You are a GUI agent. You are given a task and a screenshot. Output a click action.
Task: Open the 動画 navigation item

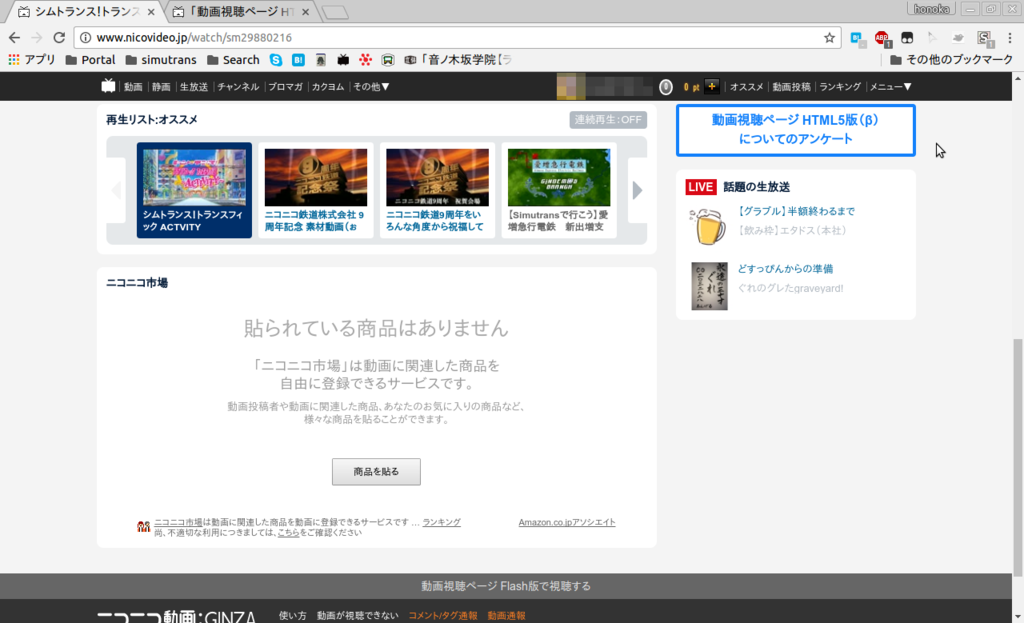point(133,86)
